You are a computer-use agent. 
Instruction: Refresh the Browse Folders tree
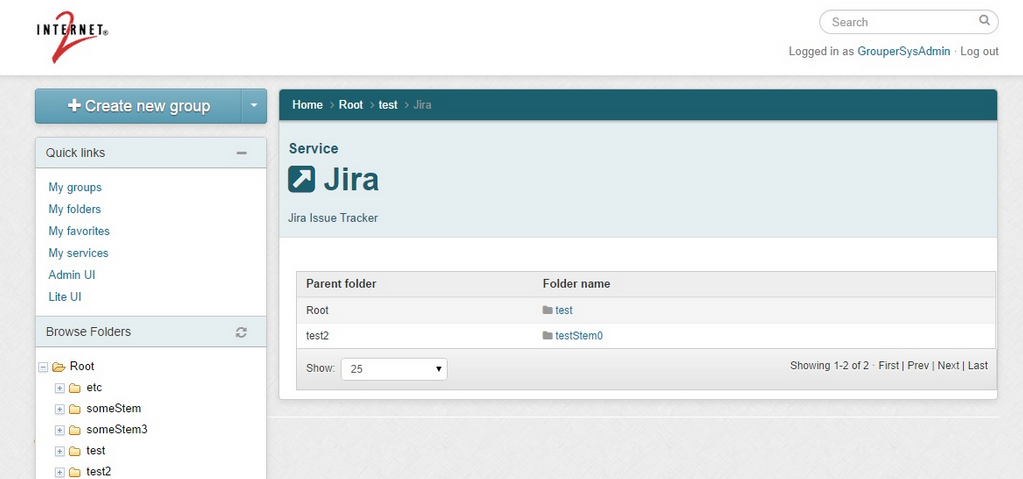pyautogui.click(x=241, y=332)
